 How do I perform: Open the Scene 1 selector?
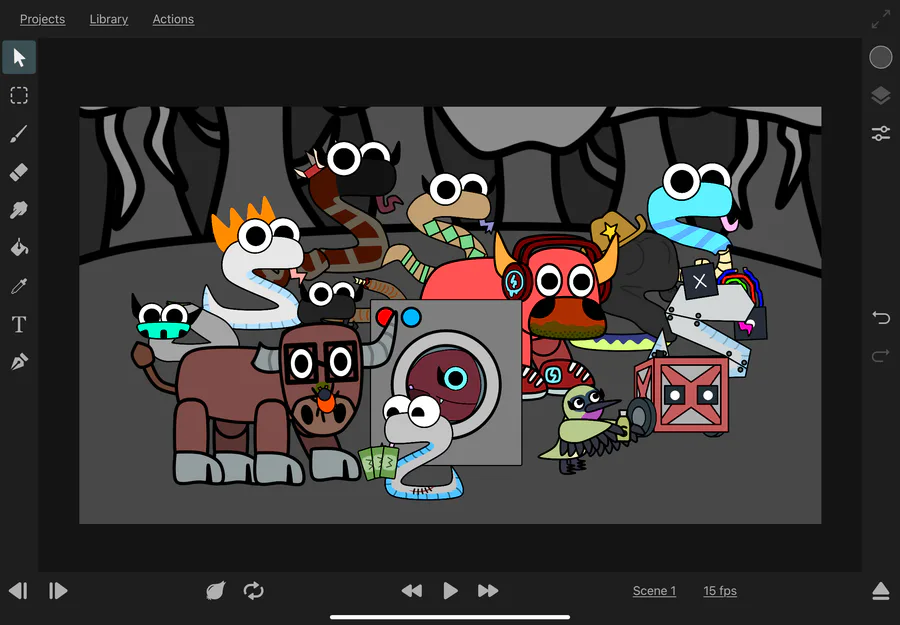pyautogui.click(x=654, y=591)
